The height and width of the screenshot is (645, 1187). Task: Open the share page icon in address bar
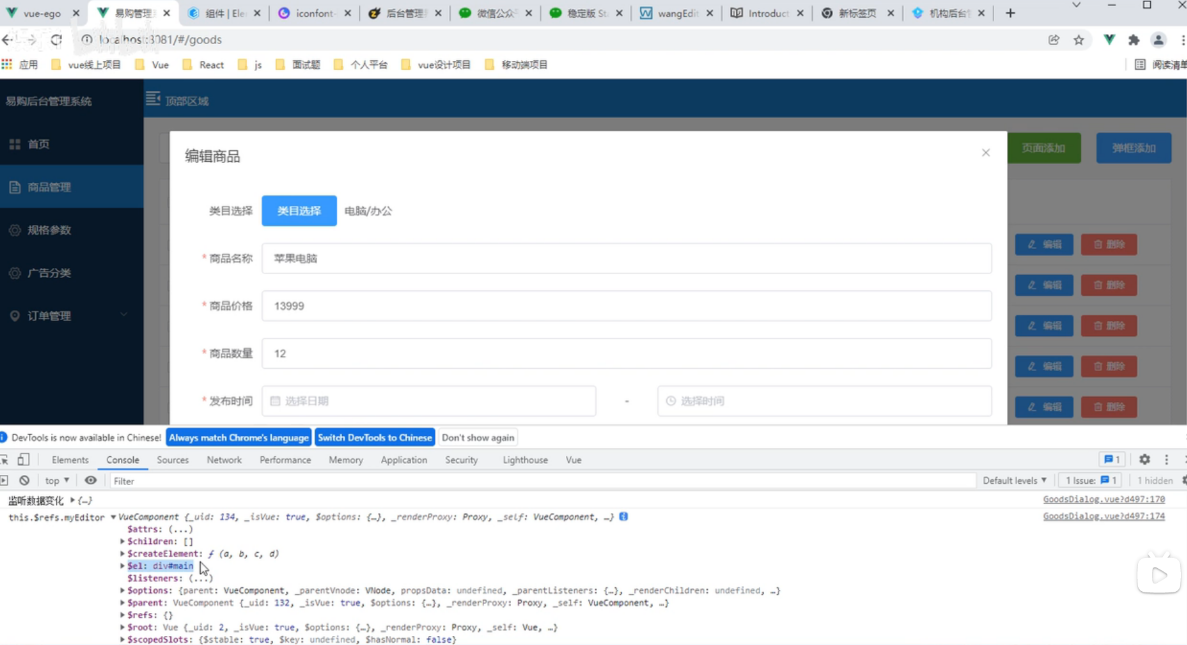coord(1054,39)
